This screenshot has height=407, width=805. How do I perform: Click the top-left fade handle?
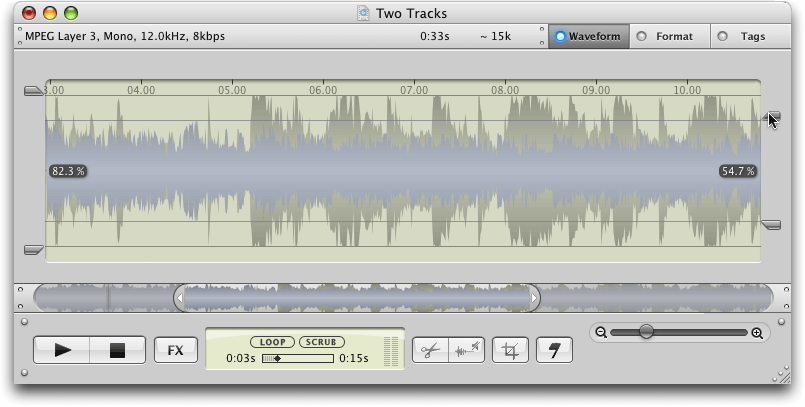pyautogui.click(x=34, y=91)
